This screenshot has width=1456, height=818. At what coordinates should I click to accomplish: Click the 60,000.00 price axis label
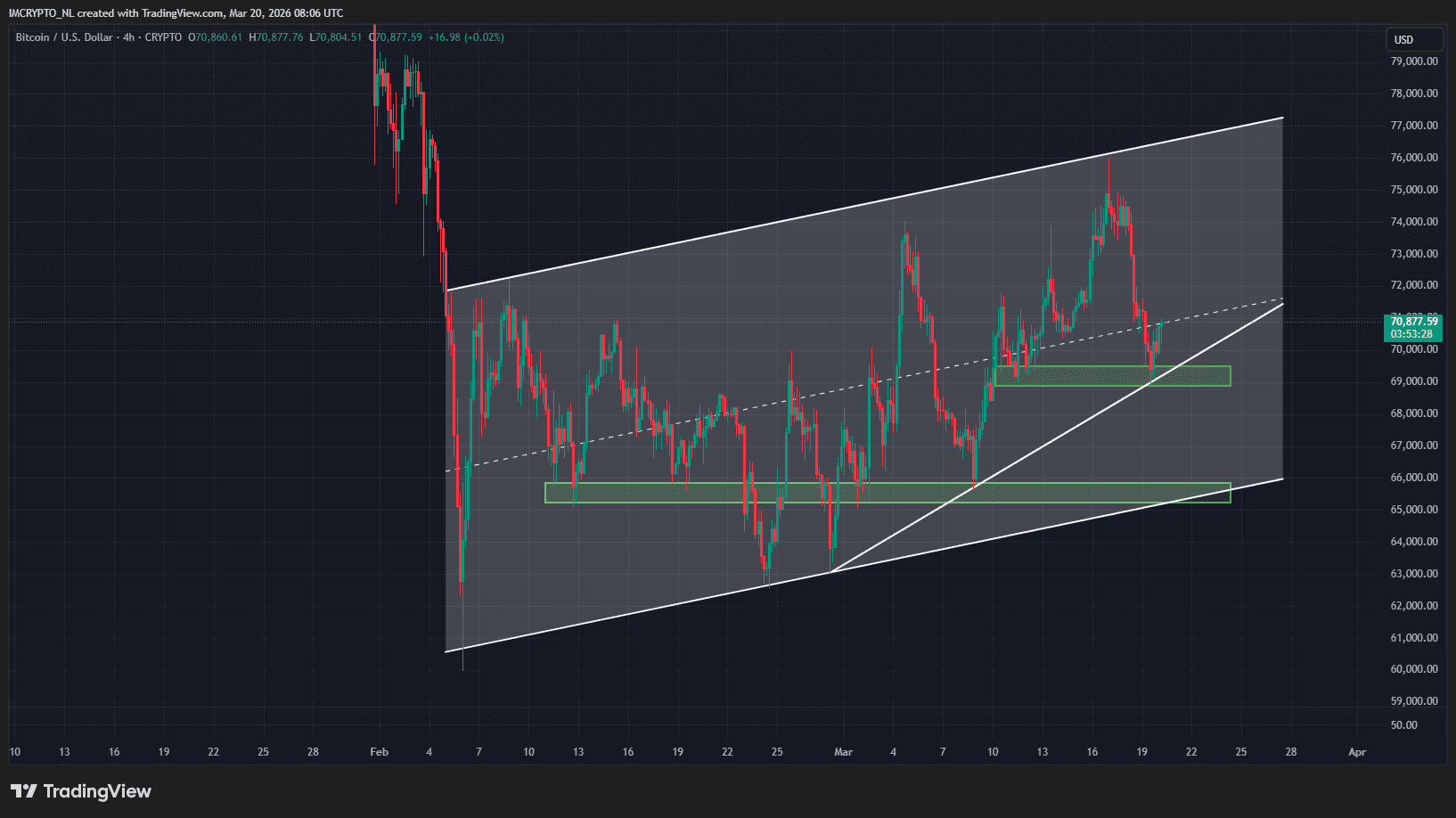click(1414, 669)
